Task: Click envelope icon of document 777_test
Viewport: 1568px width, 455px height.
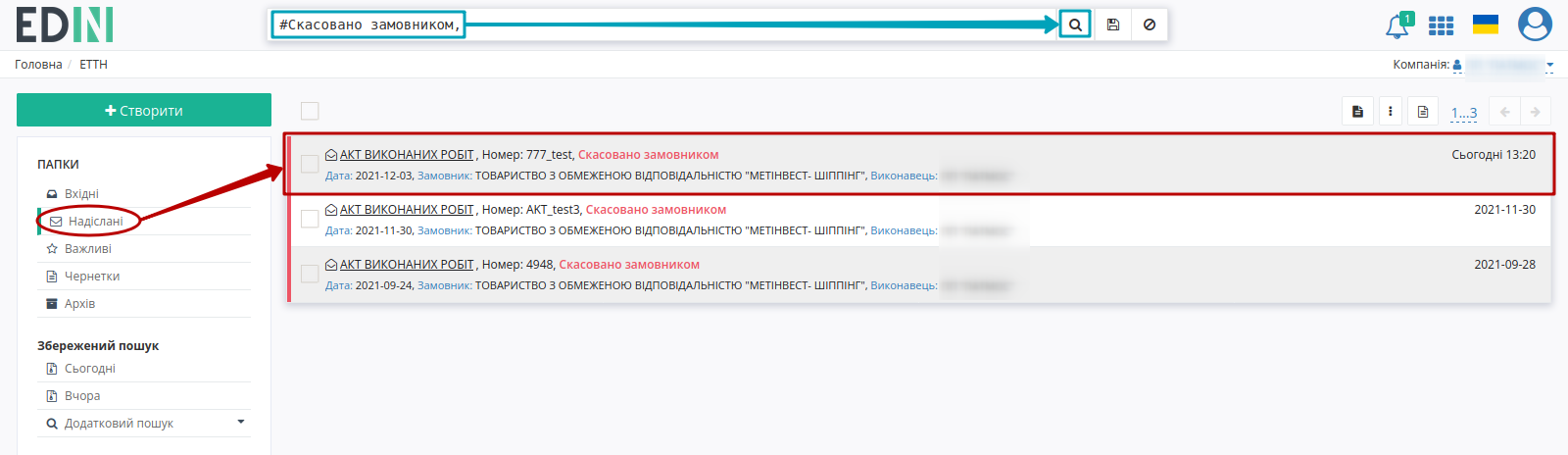Action: [331, 155]
